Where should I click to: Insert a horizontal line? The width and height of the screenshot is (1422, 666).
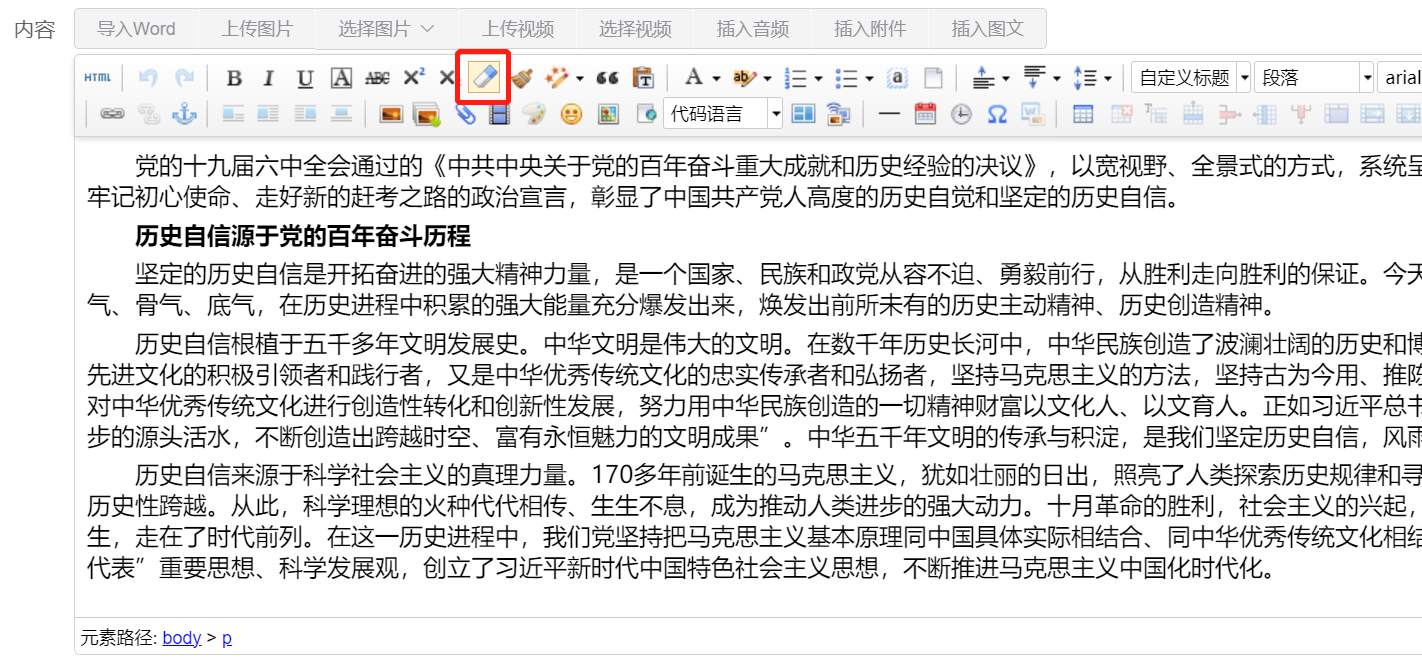[x=888, y=113]
